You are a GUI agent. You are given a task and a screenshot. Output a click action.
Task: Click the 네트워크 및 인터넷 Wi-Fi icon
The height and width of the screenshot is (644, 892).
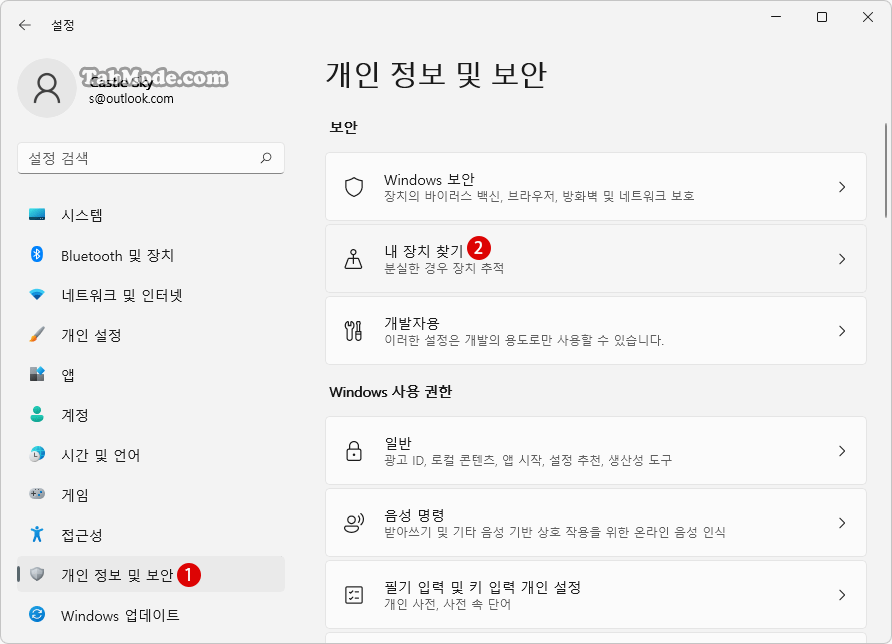[37, 295]
